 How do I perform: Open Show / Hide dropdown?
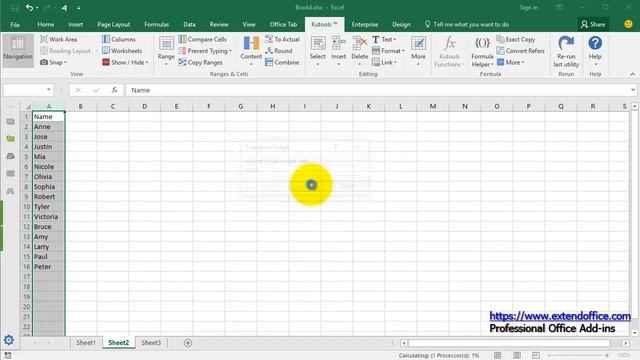click(x=125, y=62)
